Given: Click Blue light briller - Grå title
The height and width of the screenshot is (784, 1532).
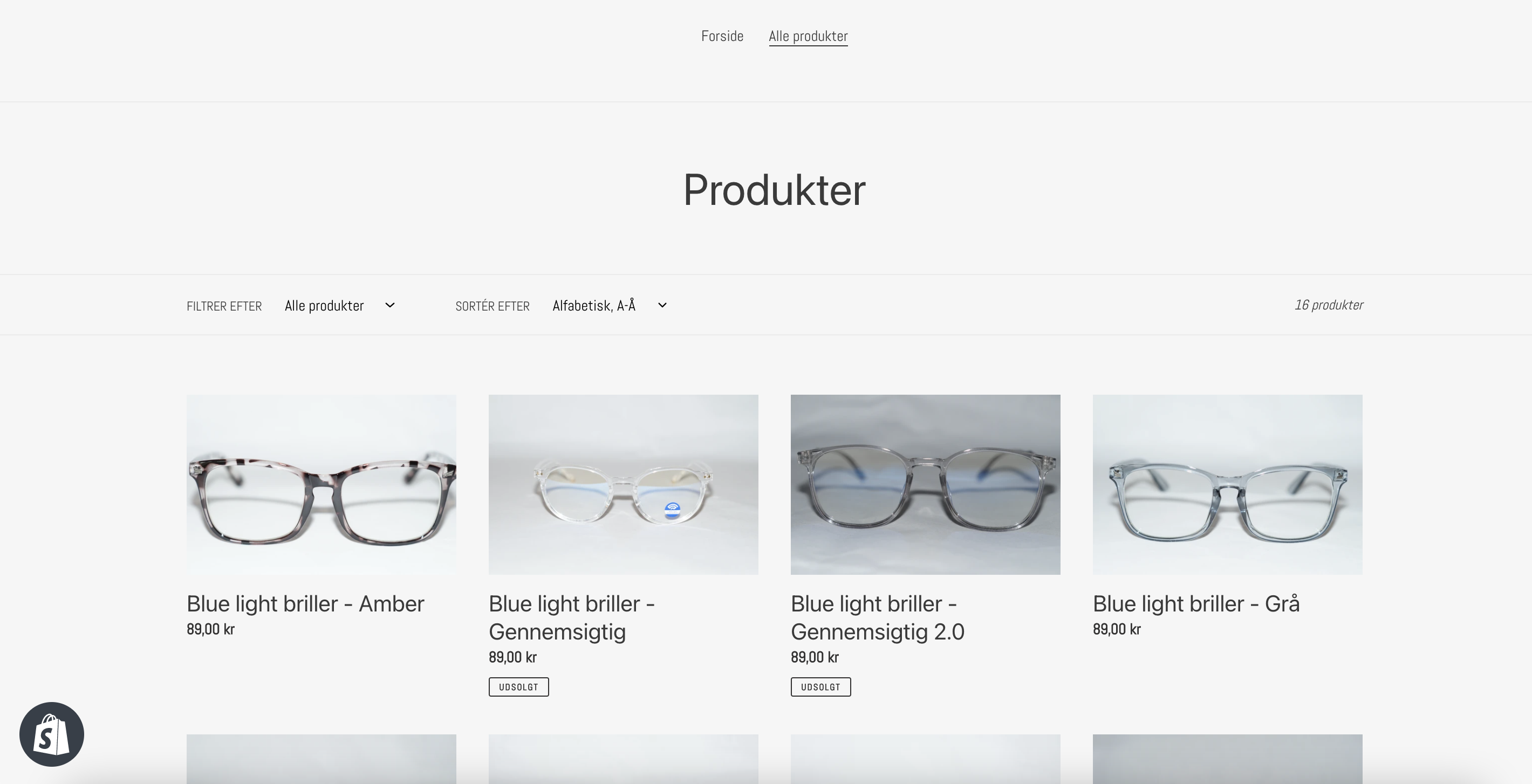Looking at the screenshot, I should (1196, 604).
